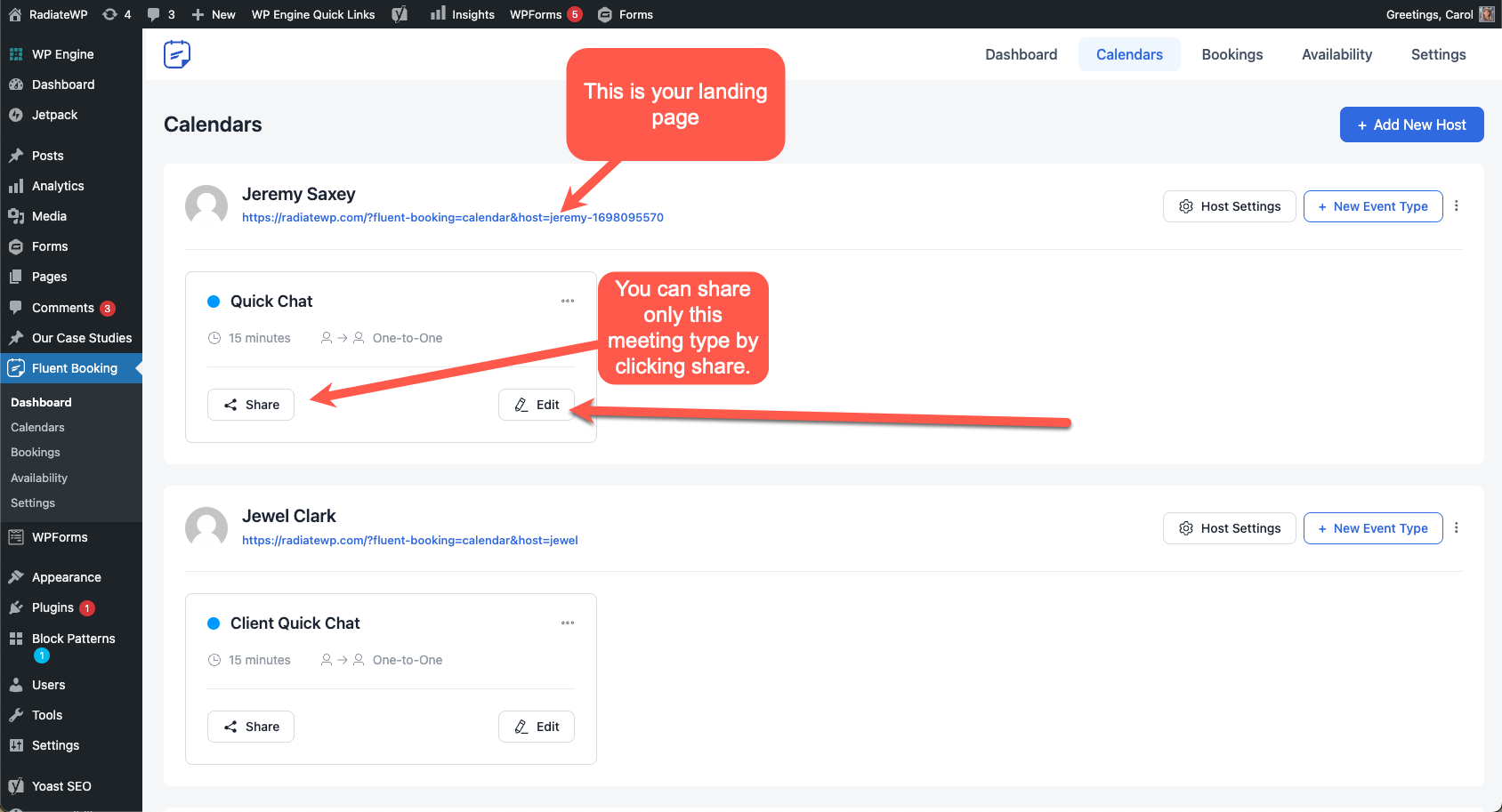Image resolution: width=1502 pixels, height=812 pixels.
Task: Create New Event Type for Jeremy Saxey
Action: [1373, 206]
